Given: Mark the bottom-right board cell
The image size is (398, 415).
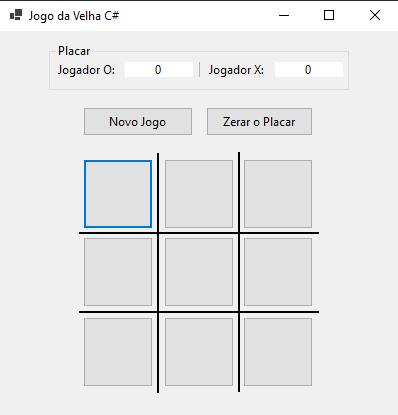Looking at the screenshot, I should pos(278,352).
